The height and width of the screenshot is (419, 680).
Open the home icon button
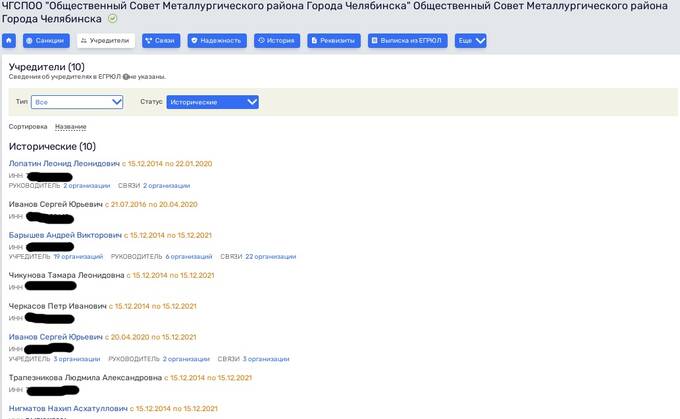pyautogui.click(x=9, y=41)
